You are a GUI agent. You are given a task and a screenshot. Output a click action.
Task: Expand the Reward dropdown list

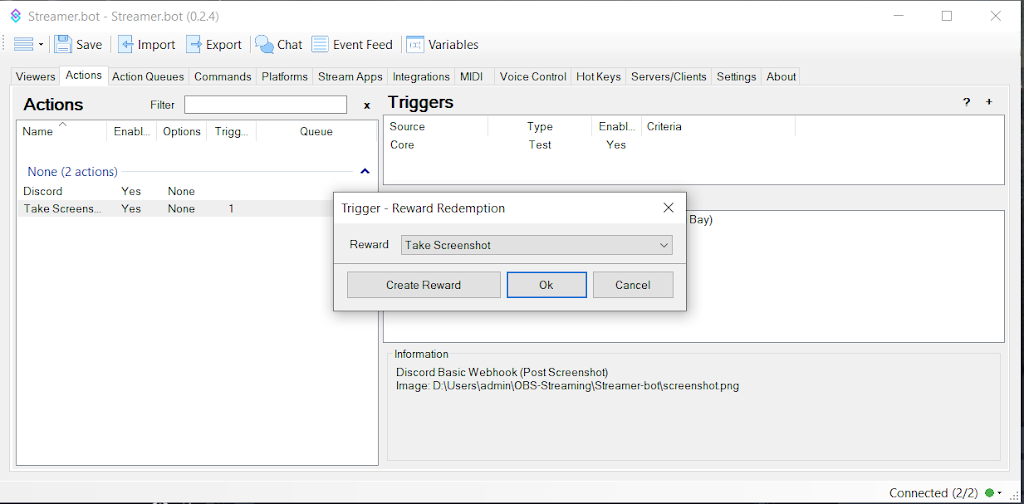663,245
